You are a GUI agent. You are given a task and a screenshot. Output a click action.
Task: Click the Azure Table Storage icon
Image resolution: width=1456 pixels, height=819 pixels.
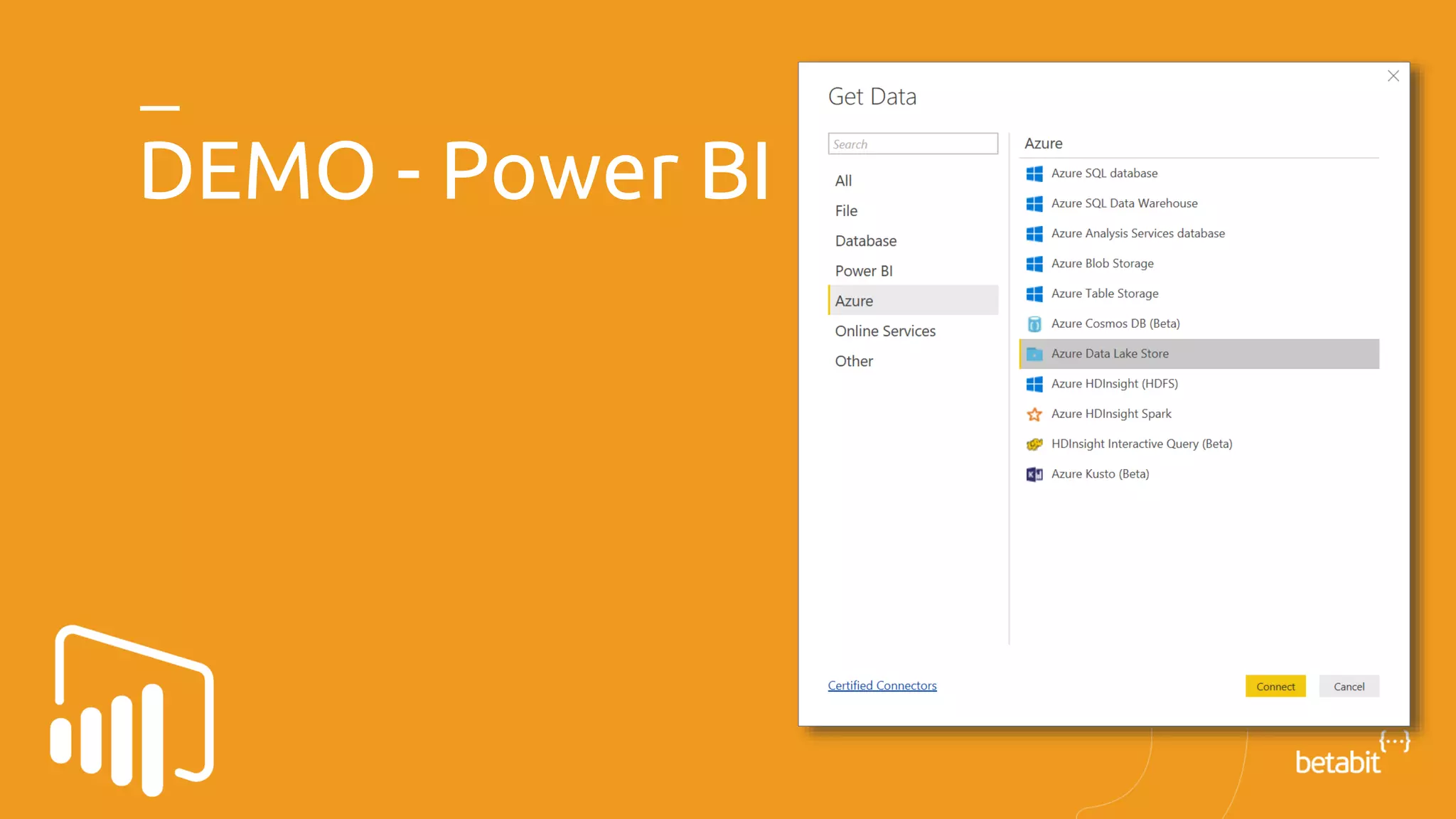1034,294
